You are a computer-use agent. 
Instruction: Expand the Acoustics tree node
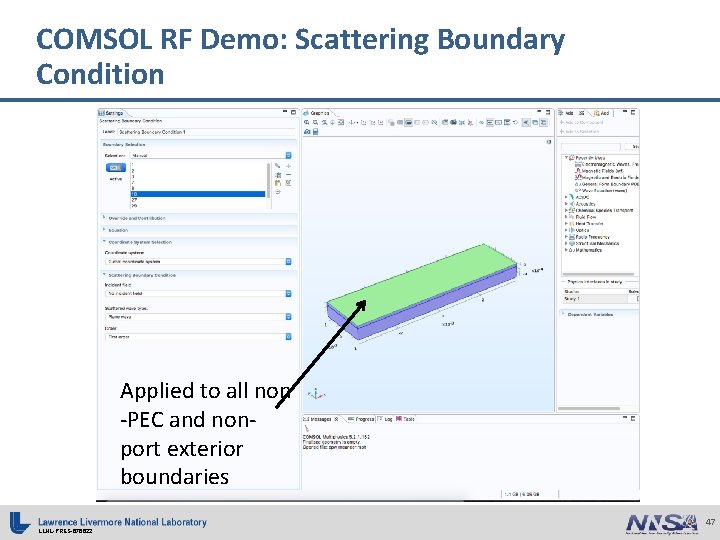pyautogui.click(x=566, y=203)
